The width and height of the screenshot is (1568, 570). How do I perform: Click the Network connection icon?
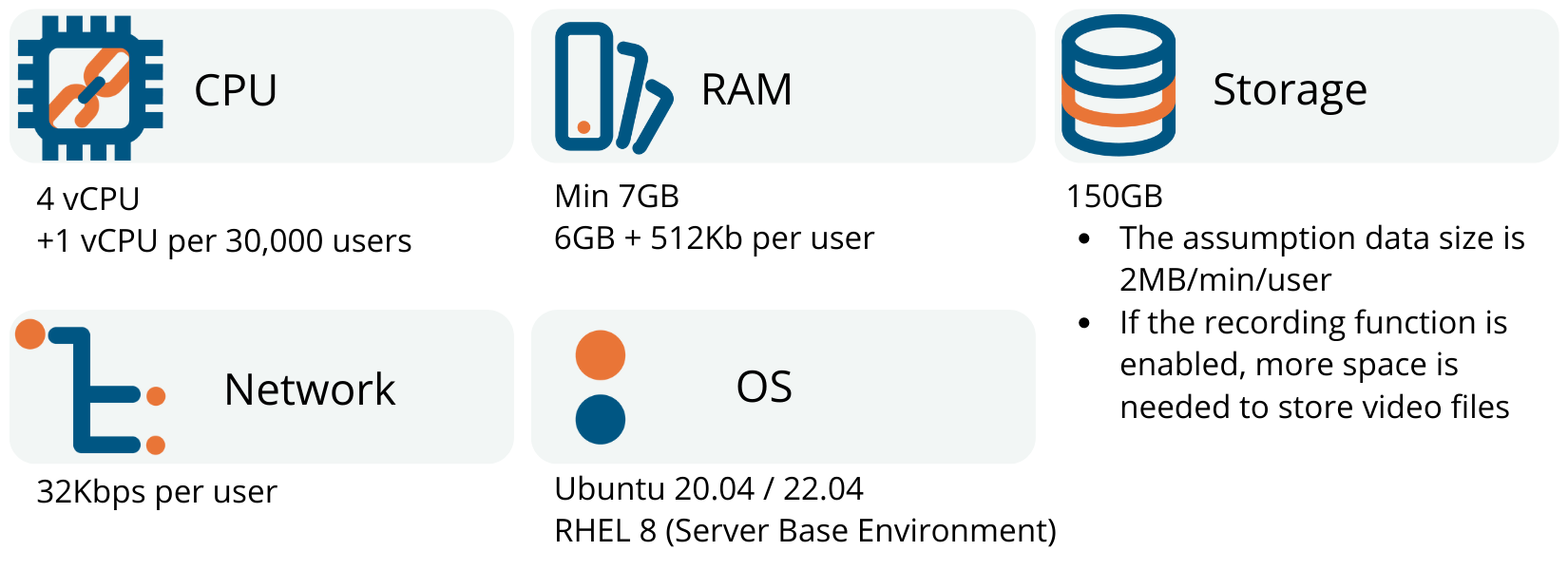click(x=91, y=387)
